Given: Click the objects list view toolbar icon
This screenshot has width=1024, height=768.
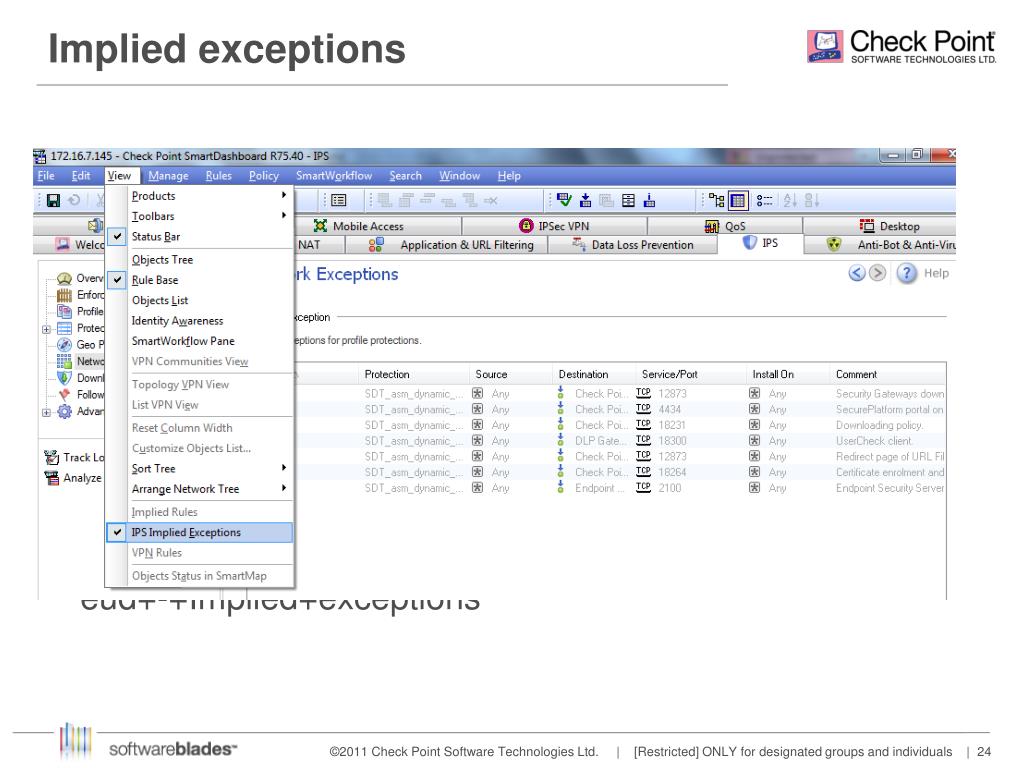Looking at the screenshot, I should pyautogui.click(x=764, y=200).
